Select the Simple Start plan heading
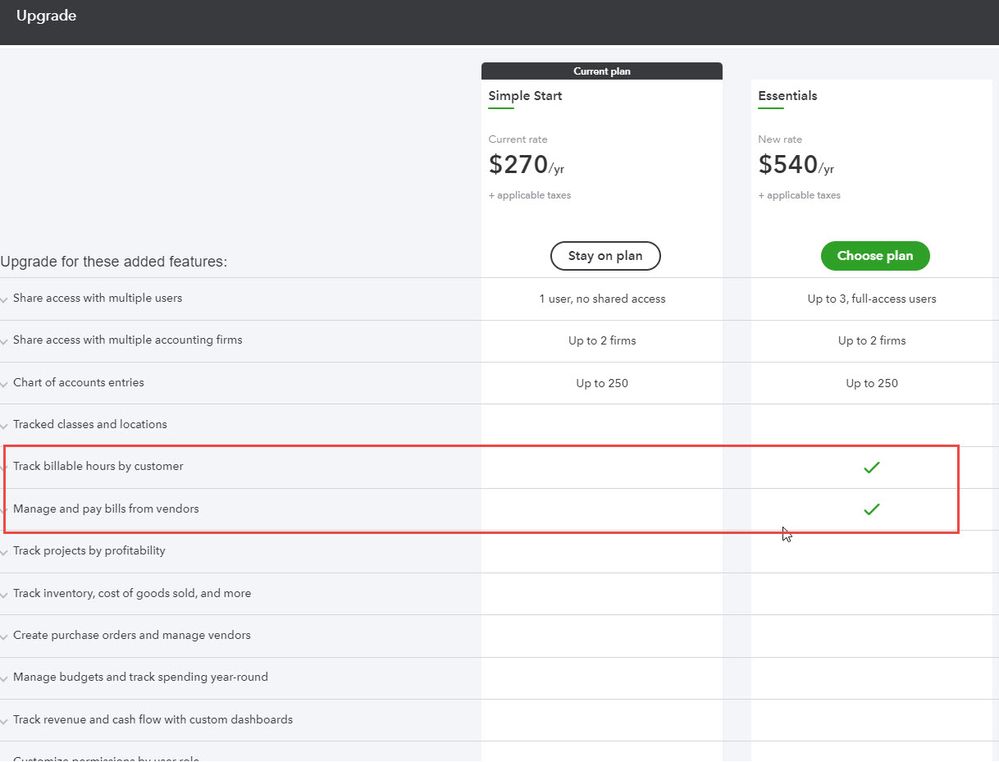Viewport: 999px width, 762px height. pyautogui.click(x=525, y=96)
